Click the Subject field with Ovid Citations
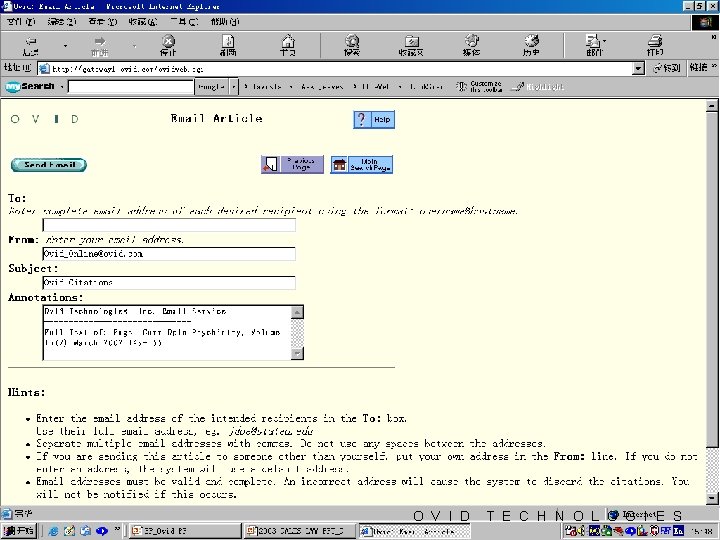720x540 pixels. click(x=169, y=282)
